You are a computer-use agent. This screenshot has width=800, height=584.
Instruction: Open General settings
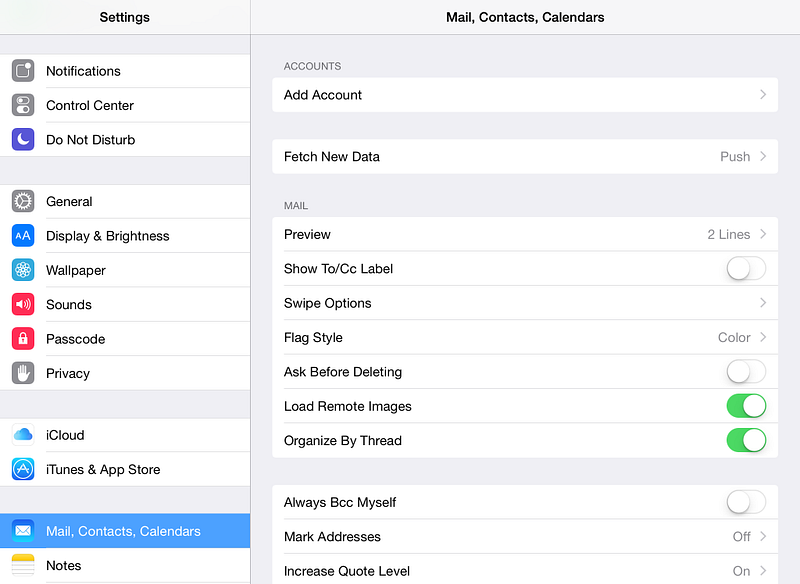125,201
